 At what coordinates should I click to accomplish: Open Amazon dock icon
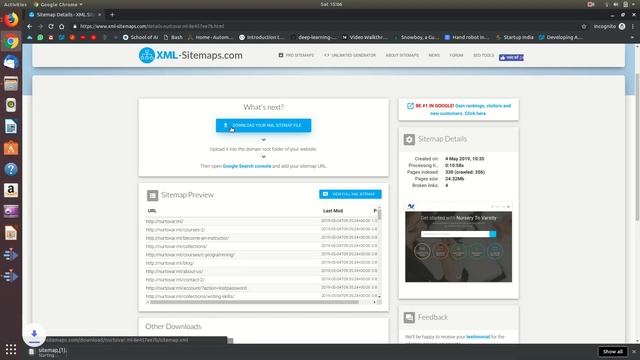tap(11, 190)
